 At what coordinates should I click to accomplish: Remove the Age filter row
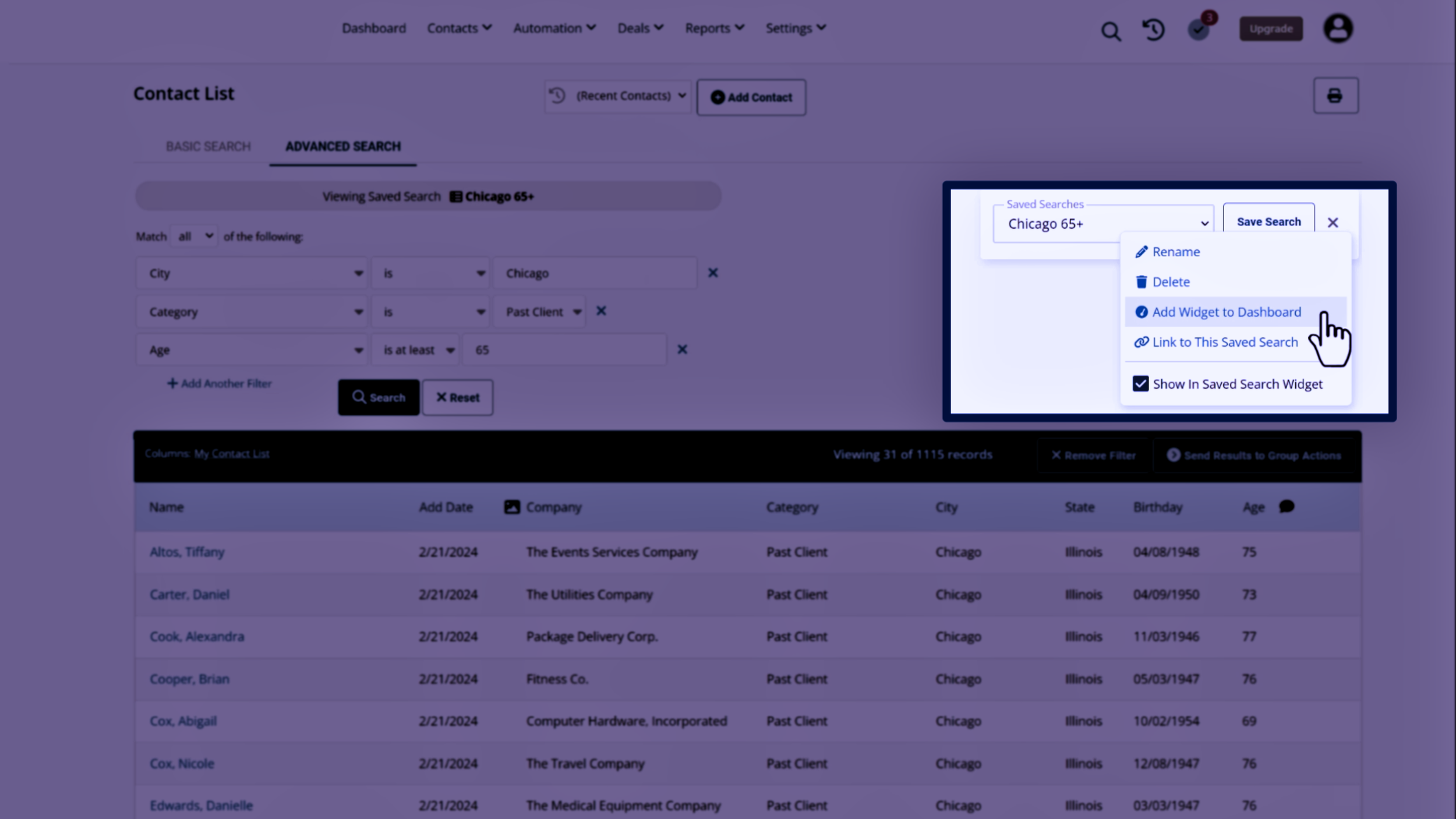[x=682, y=350]
